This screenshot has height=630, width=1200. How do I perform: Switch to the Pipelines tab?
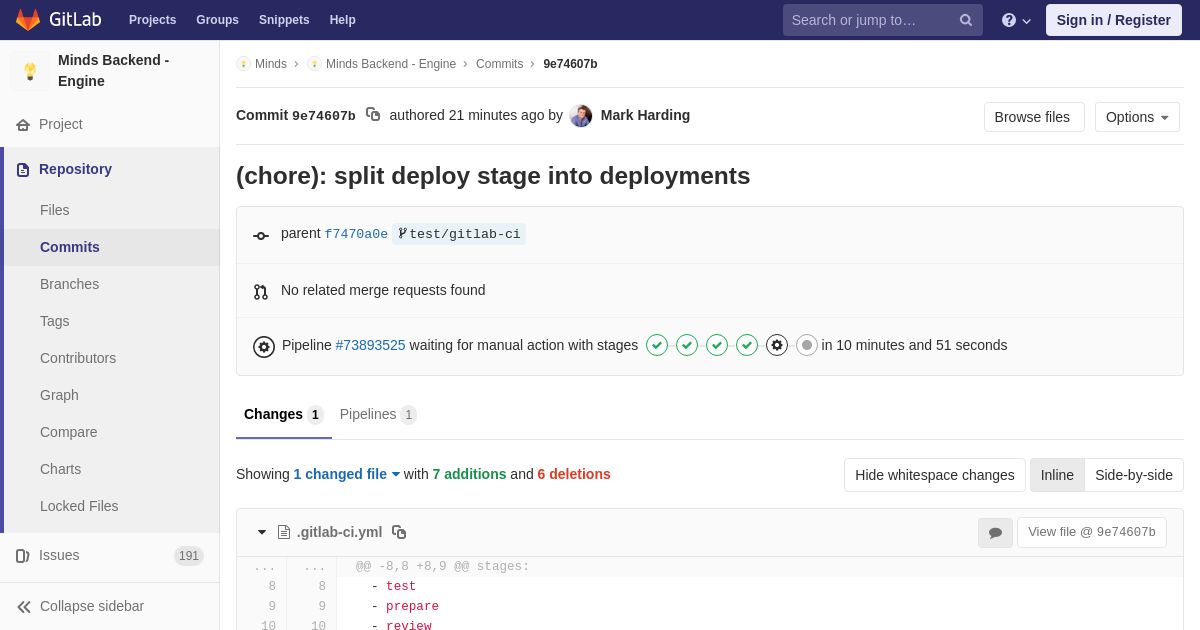pyautogui.click(x=378, y=415)
